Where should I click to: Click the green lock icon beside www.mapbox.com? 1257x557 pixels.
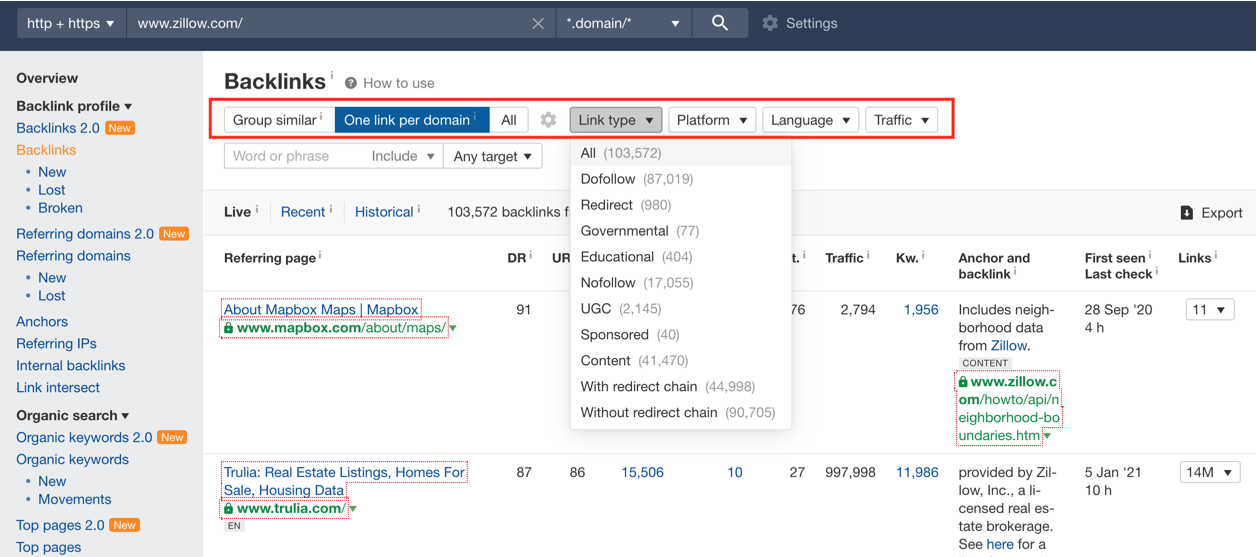tap(228, 328)
